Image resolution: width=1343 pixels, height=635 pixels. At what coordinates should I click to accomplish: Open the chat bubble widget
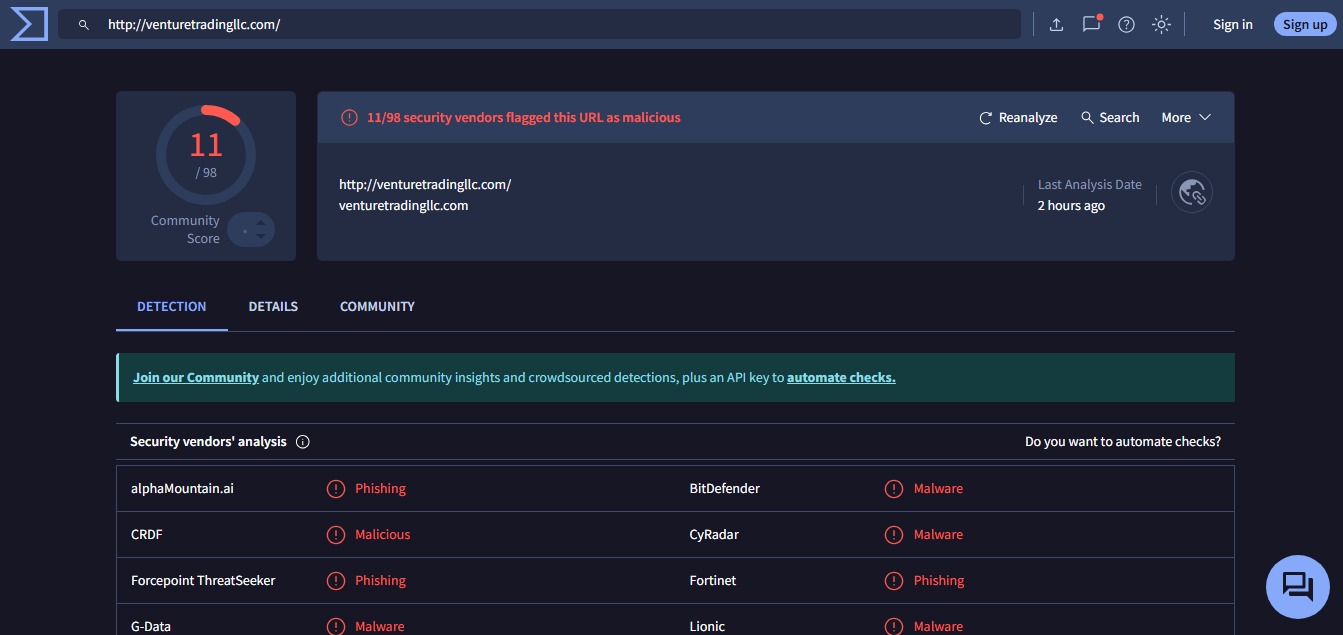[1297, 586]
